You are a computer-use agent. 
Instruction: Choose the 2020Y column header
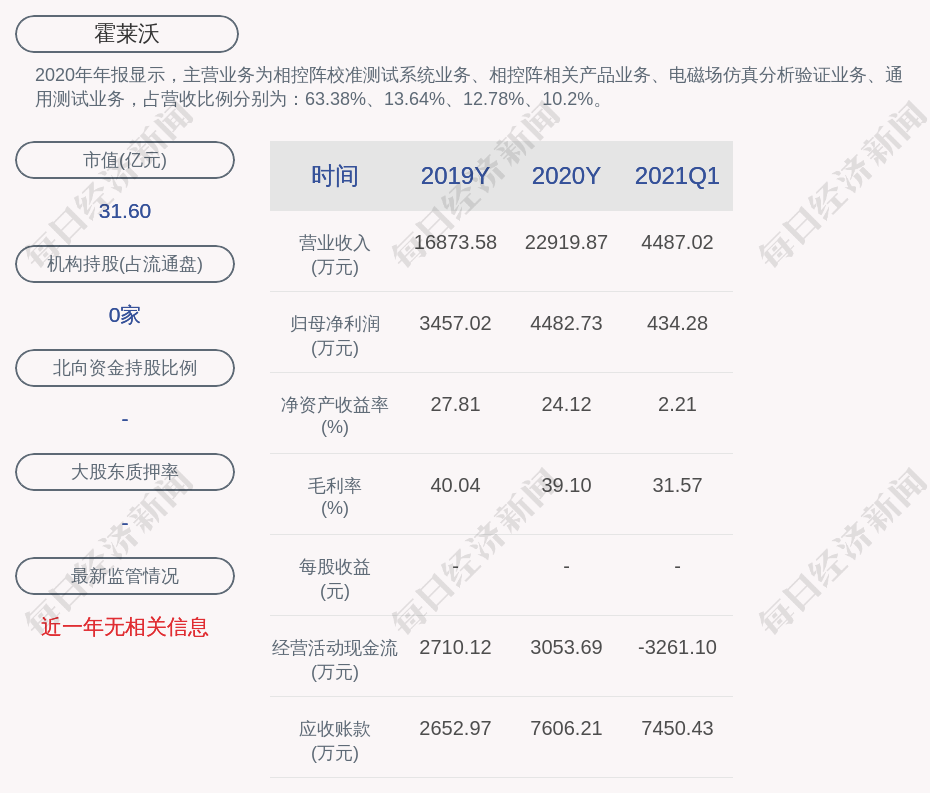pos(566,176)
